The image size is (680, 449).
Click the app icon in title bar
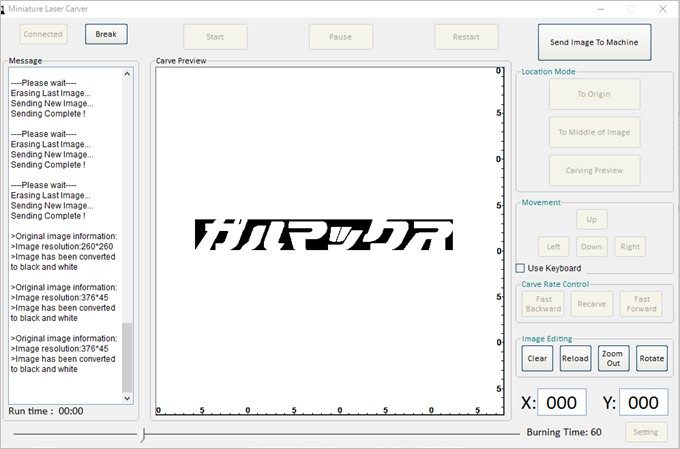[x=3, y=10]
